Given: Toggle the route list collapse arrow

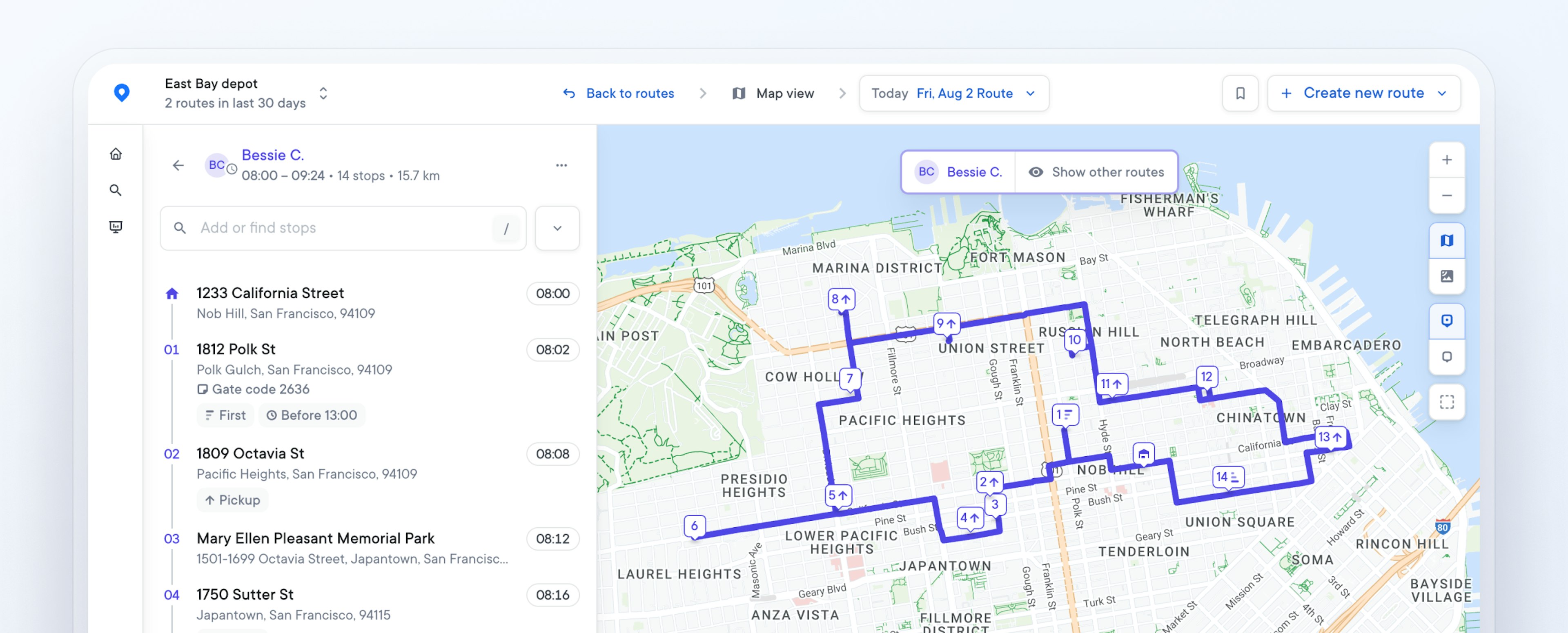Looking at the screenshot, I should point(557,227).
